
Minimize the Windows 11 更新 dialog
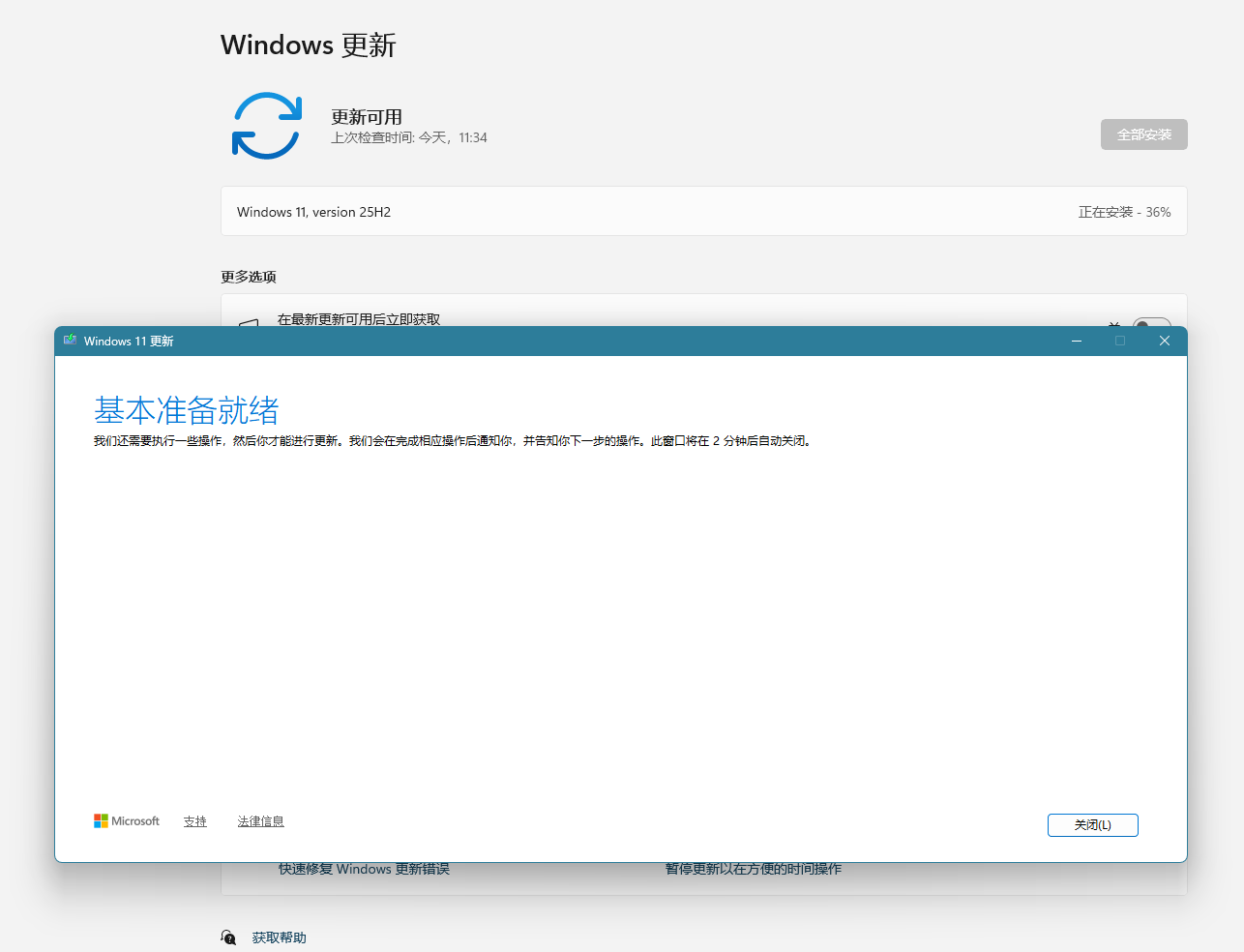(x=1077, y=341)
